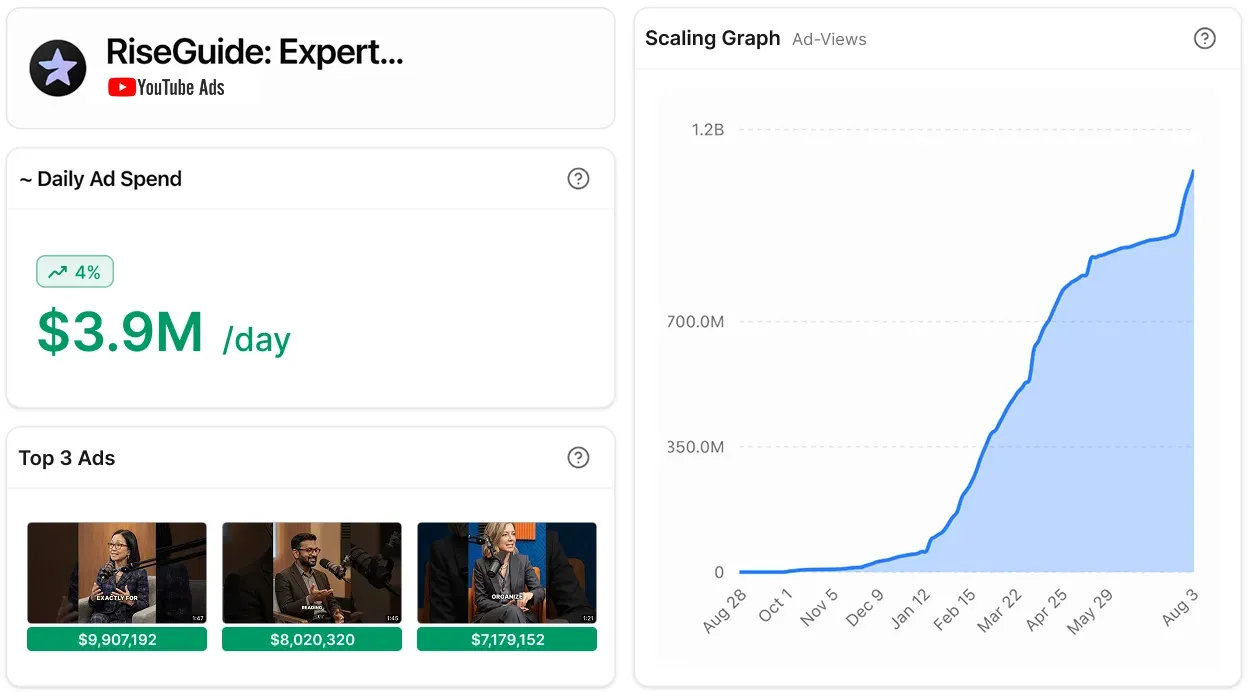Viewport: 1248px width, 693px height.
Task: Click the Ad-Views label beside Scaling Graph
Action: click(829, 39)
